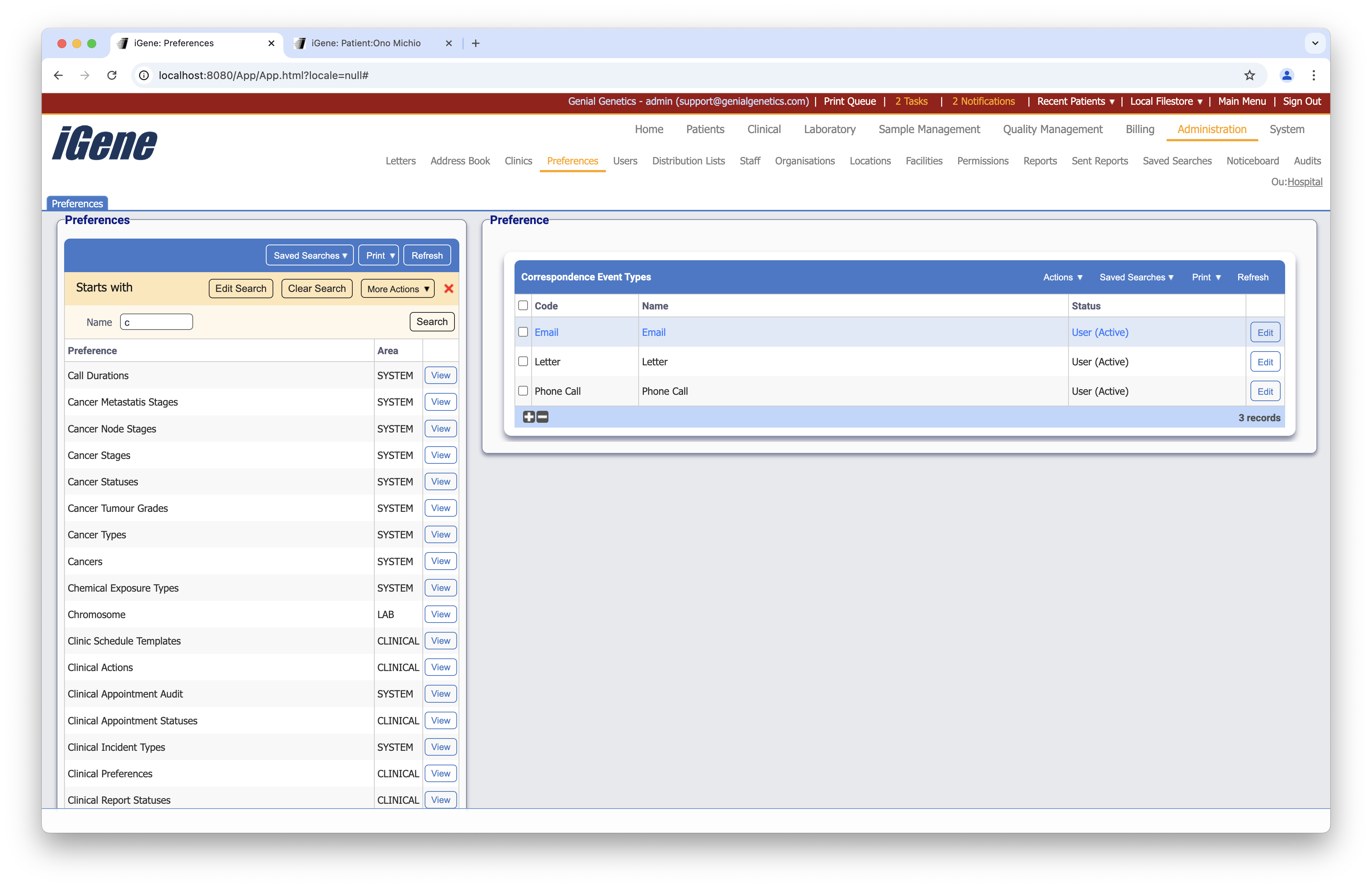Click the red X to remove the search
The image size is (1372, 888).
[449, 289]
